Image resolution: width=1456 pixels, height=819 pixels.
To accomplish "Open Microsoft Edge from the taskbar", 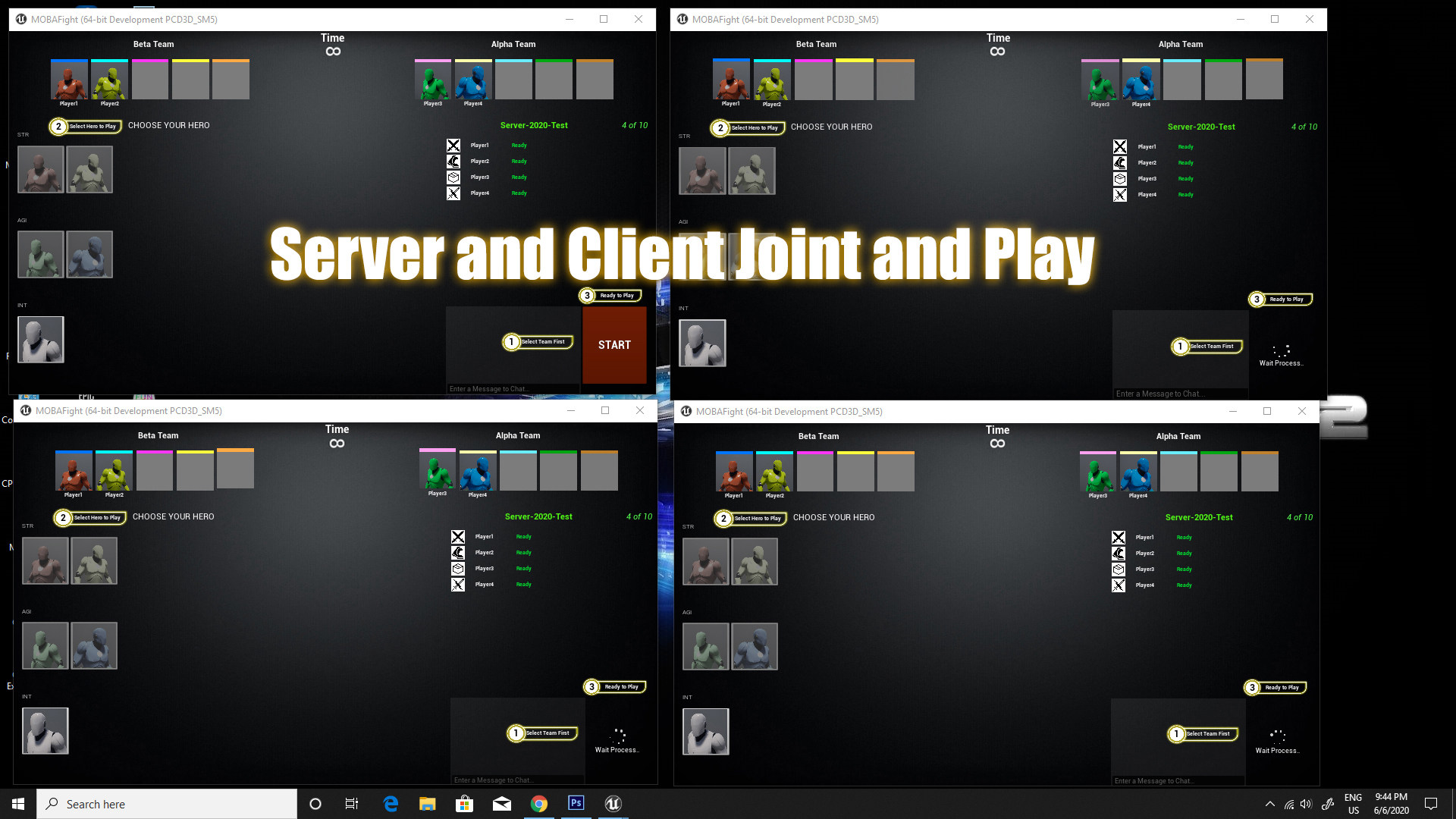I will (x=391, y=803).
